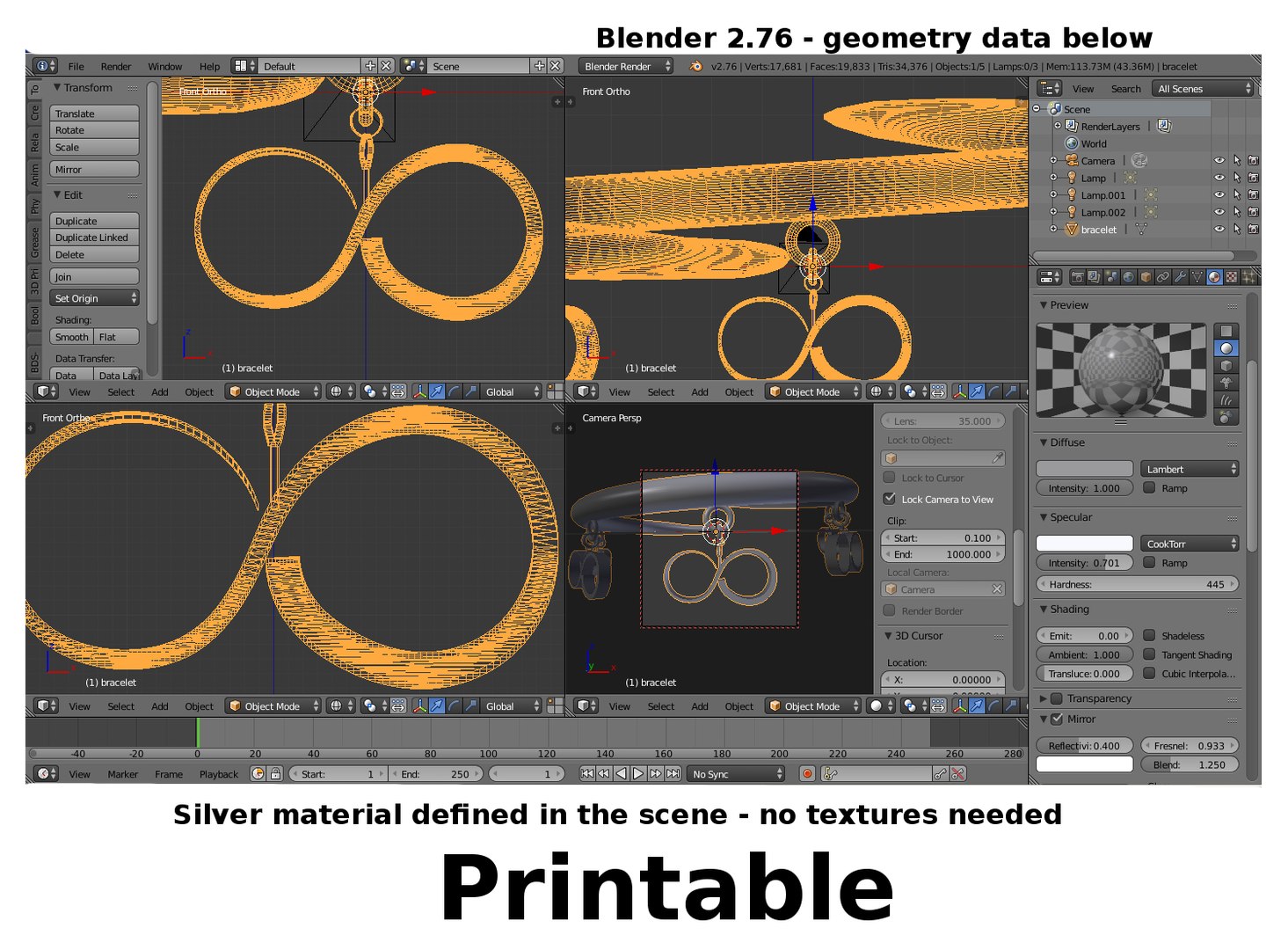Open the Render menu
Image resolution: width=1288 pixels, height=950 pixels.
[116, 66]
